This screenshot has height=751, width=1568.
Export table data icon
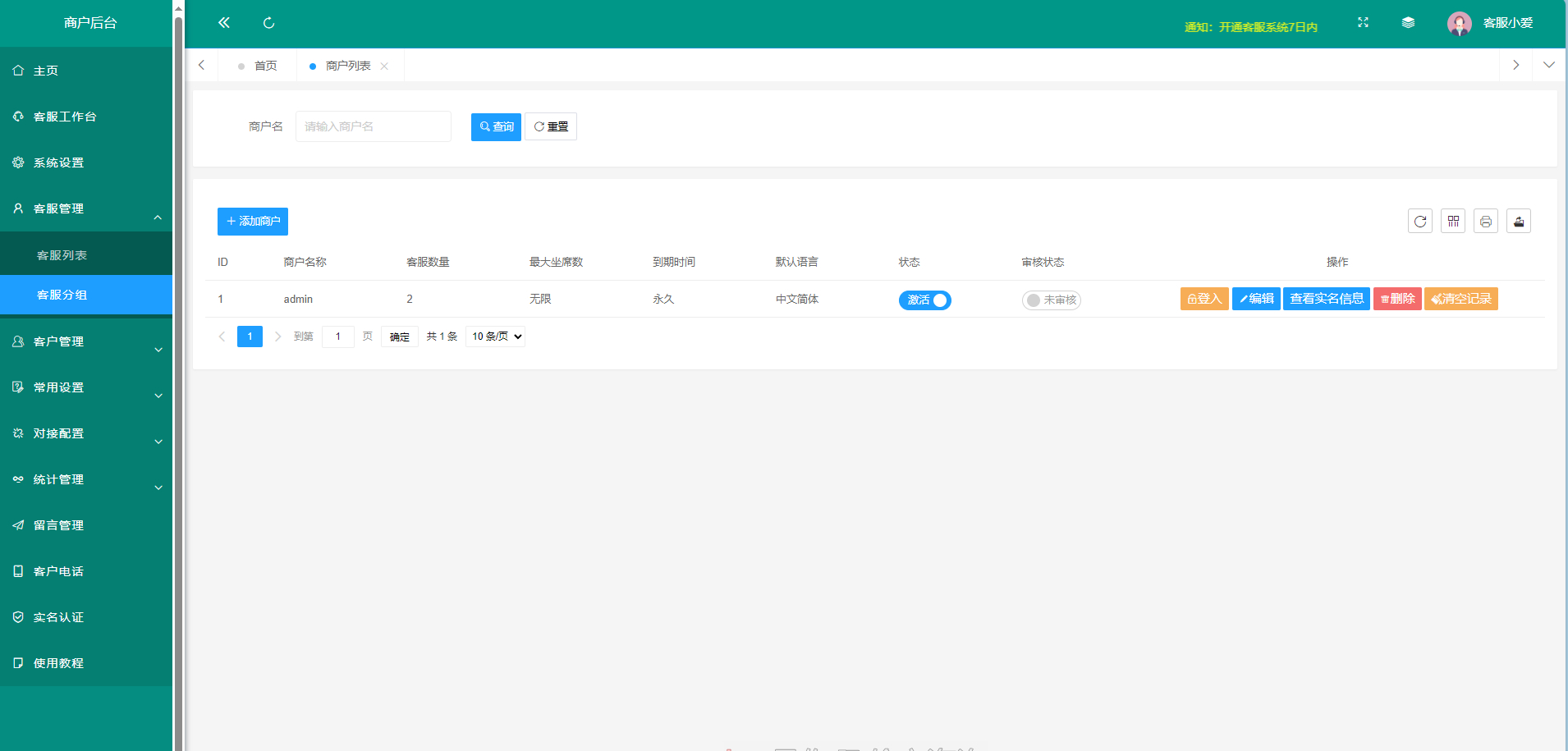1518,222
